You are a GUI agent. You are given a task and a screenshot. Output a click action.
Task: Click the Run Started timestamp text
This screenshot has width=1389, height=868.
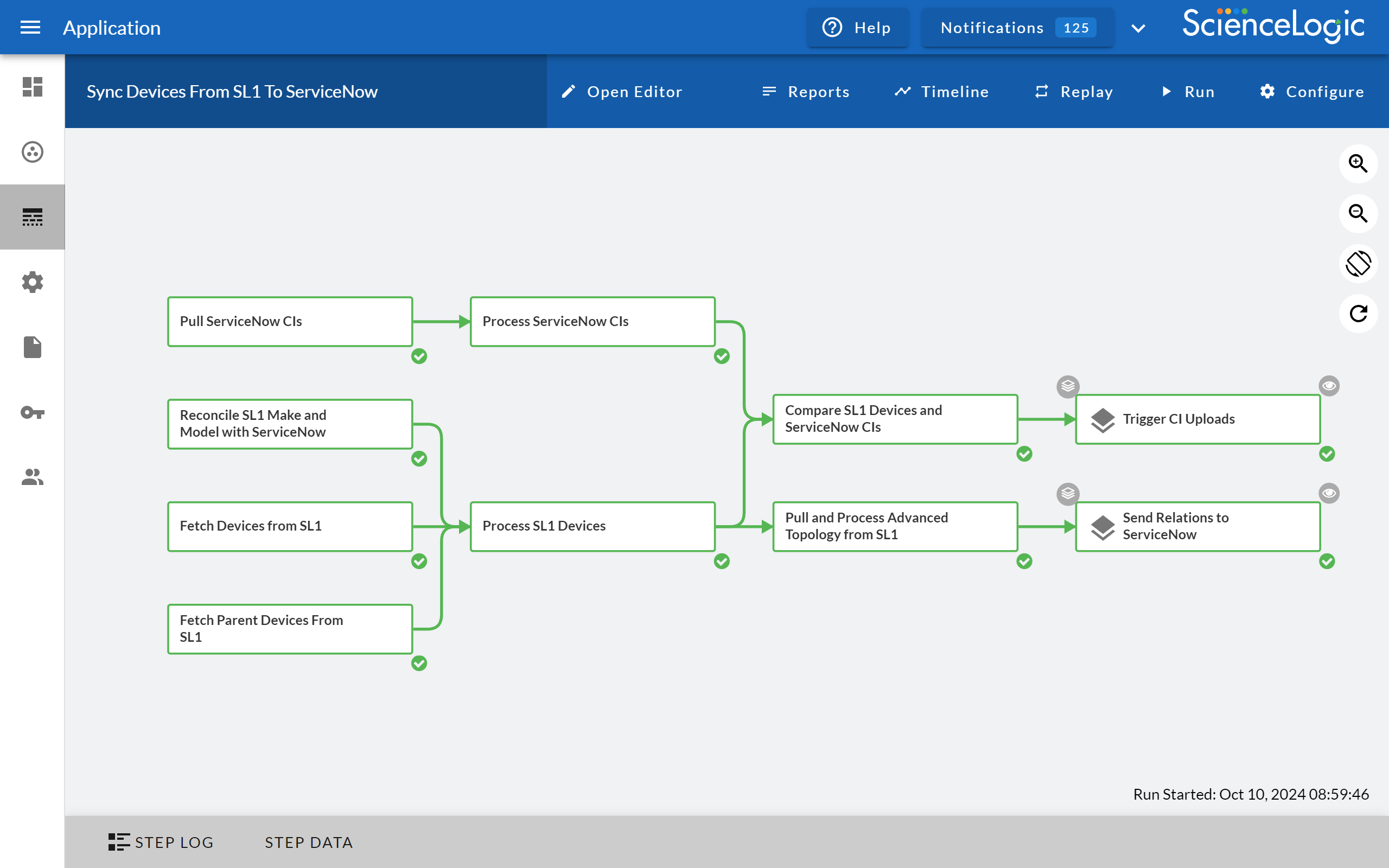click(1251, 794)
